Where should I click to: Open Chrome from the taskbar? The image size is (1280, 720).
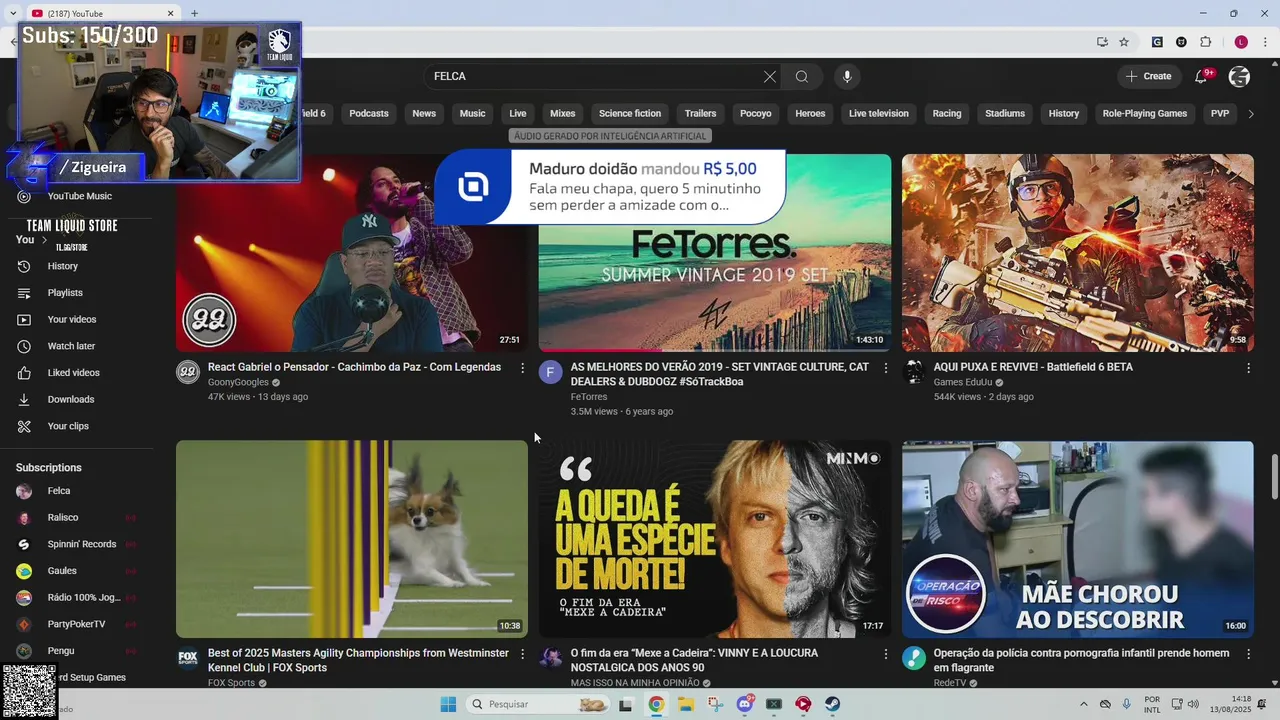(x=656, y=704)
